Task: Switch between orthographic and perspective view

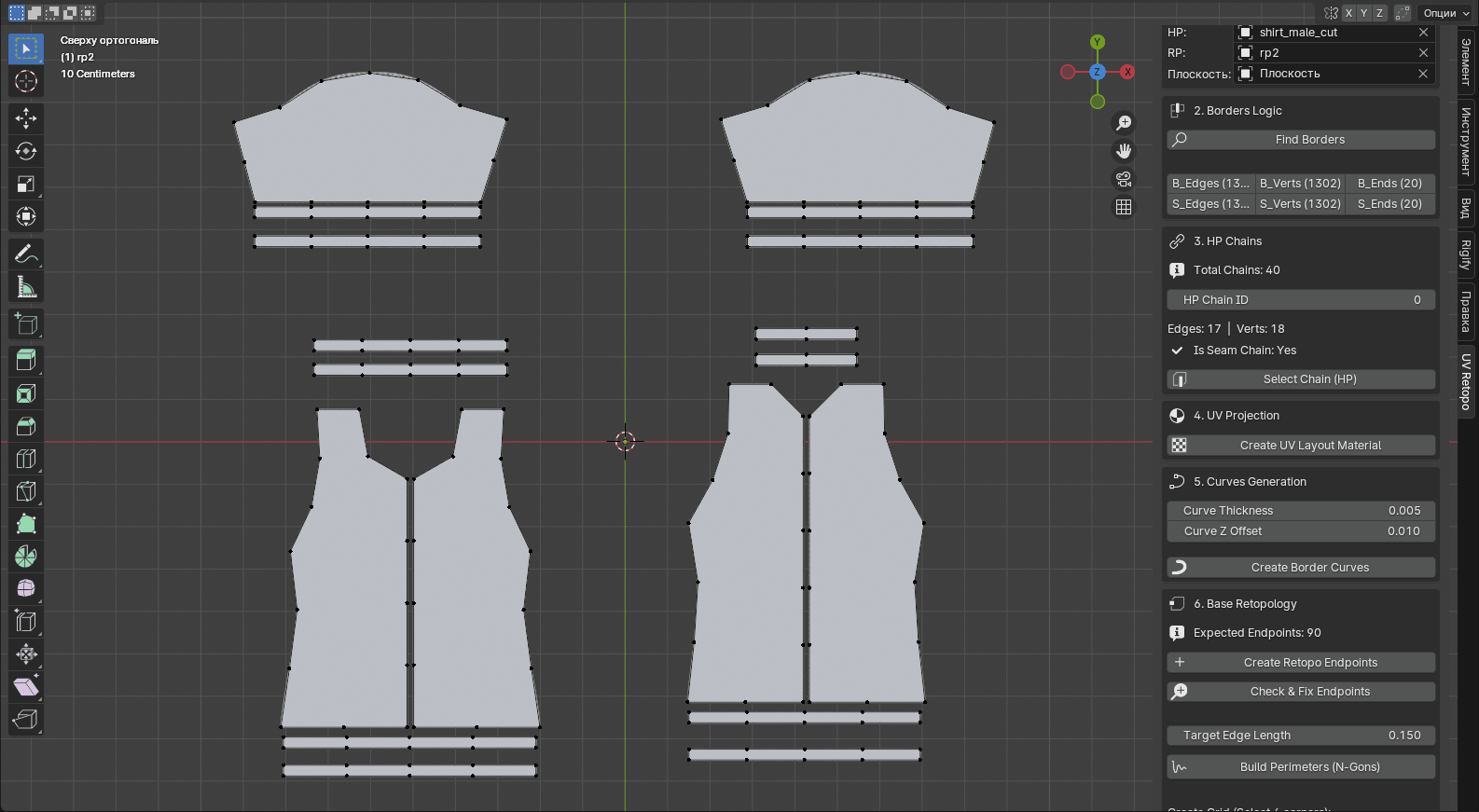Action: point(1124,207)
